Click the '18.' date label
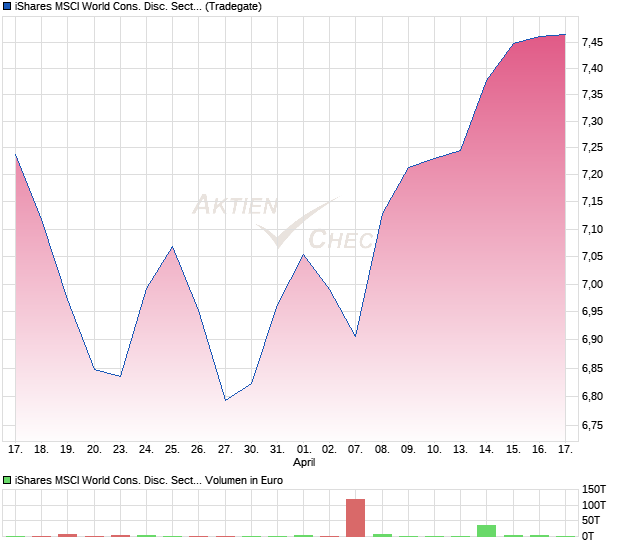 tap(41, 449)
